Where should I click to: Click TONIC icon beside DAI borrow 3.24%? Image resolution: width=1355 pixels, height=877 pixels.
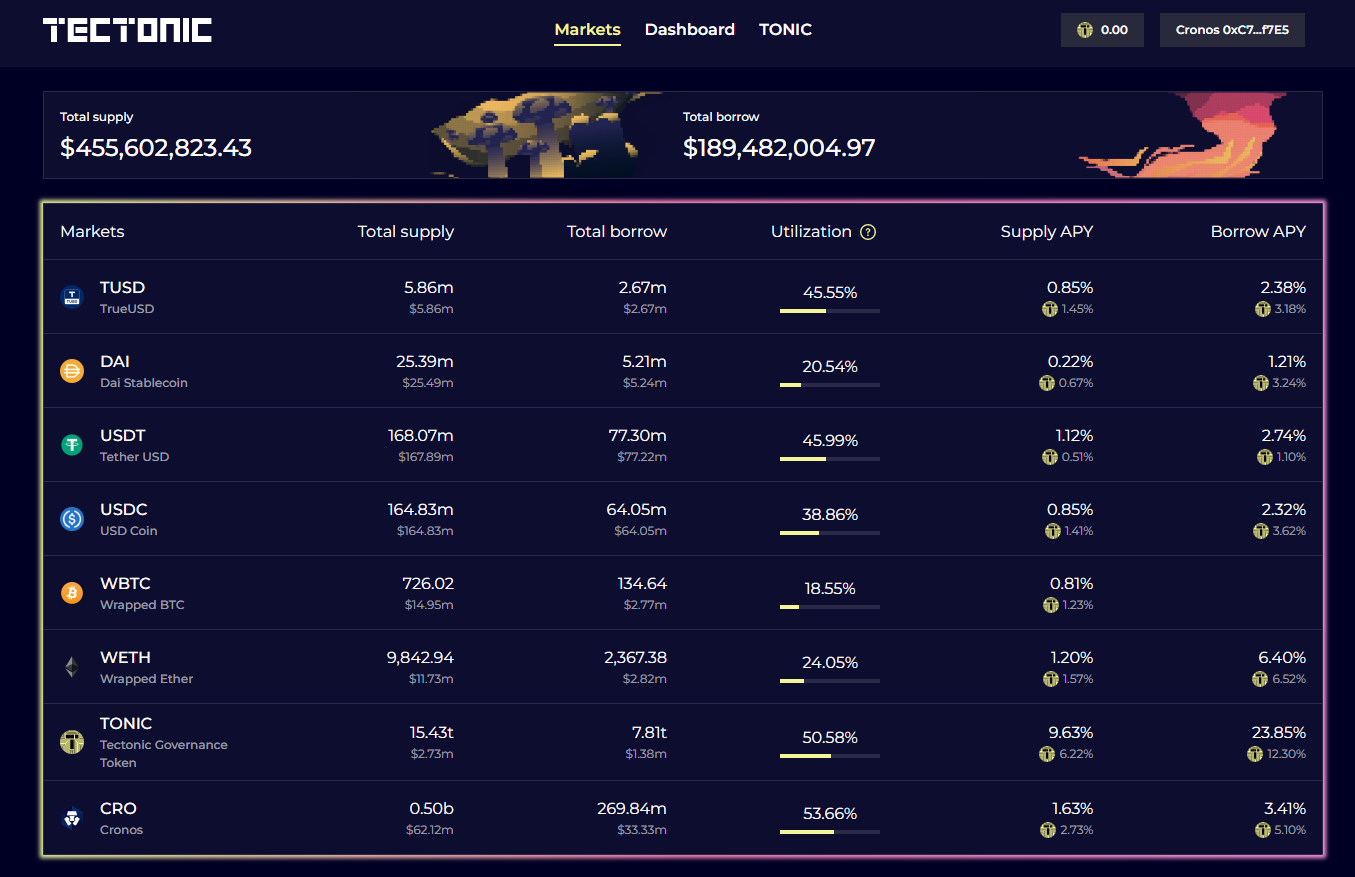point(1262,383)
